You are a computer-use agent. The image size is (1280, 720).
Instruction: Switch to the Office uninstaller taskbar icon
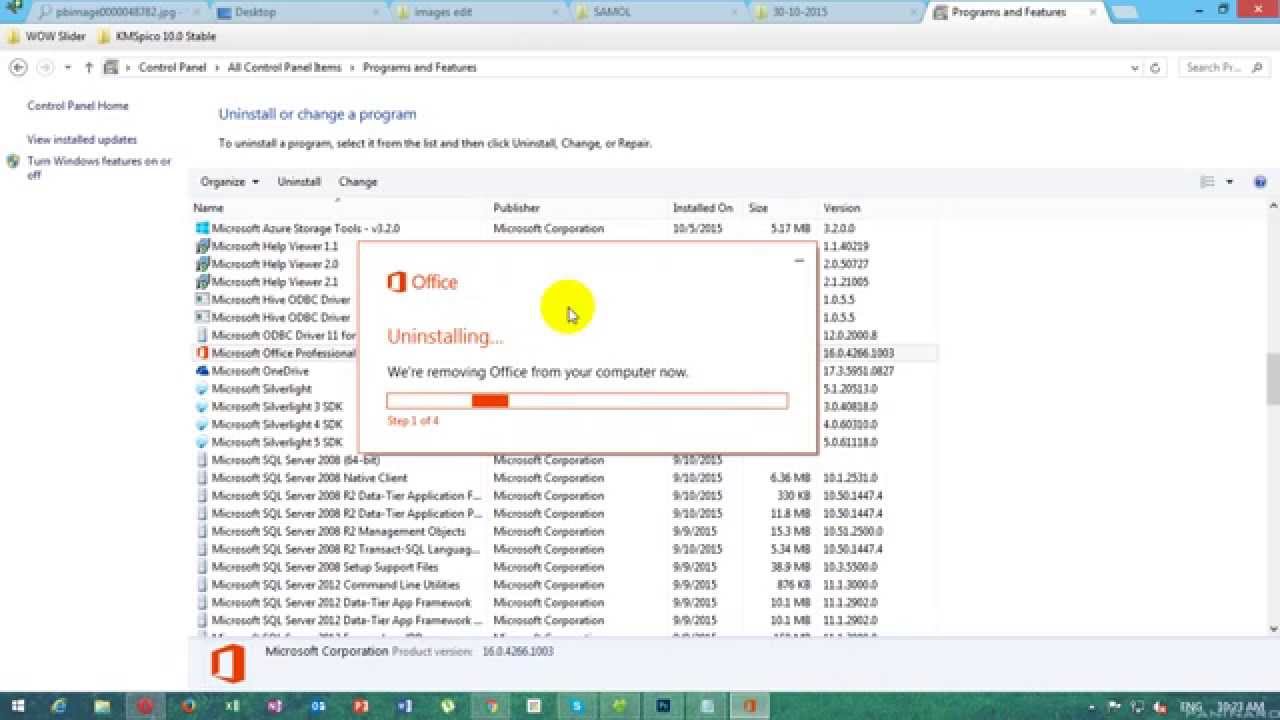tap(749, 706)
